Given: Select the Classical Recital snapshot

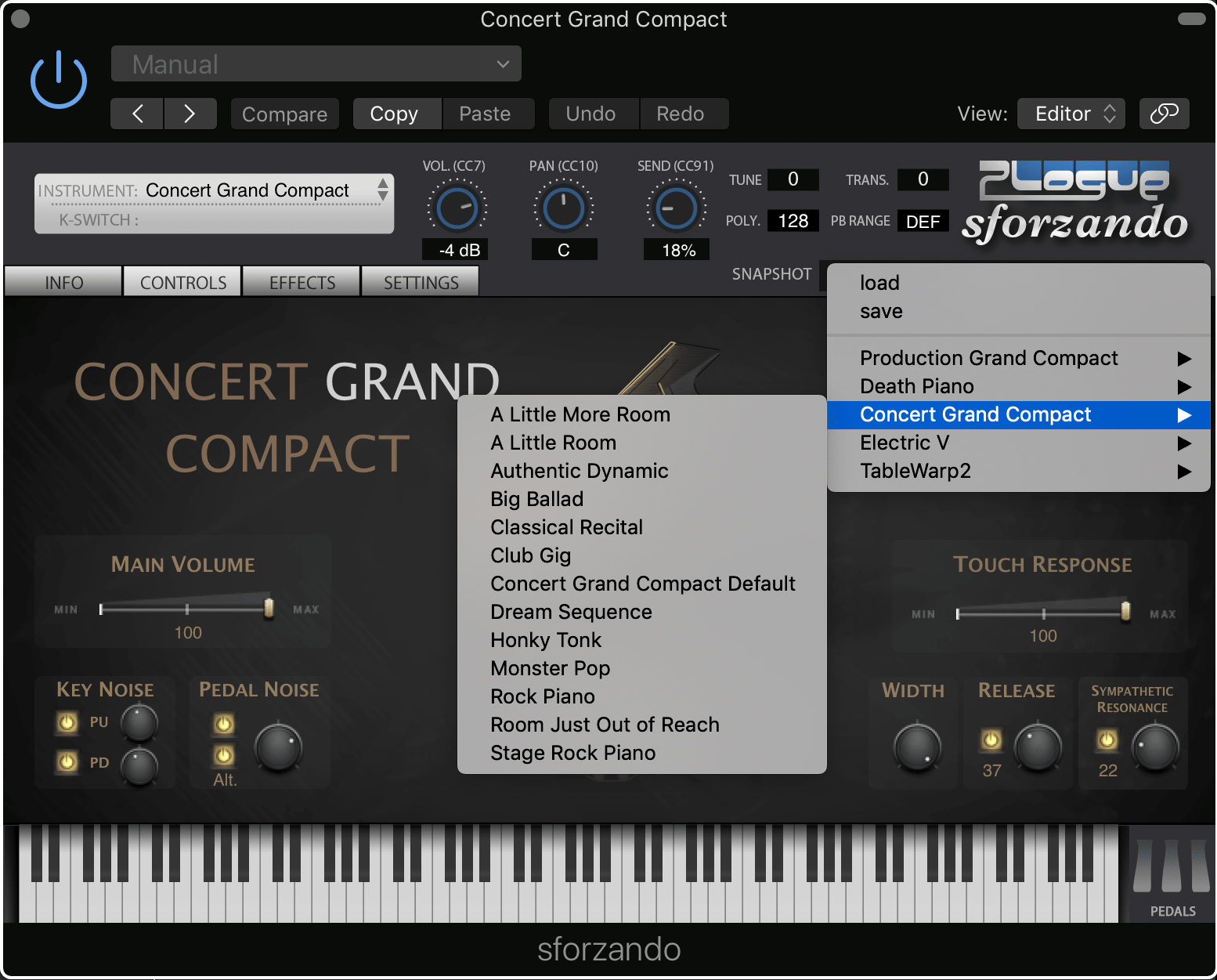Looking at the screenshot, I should click(x=642, y=527).
